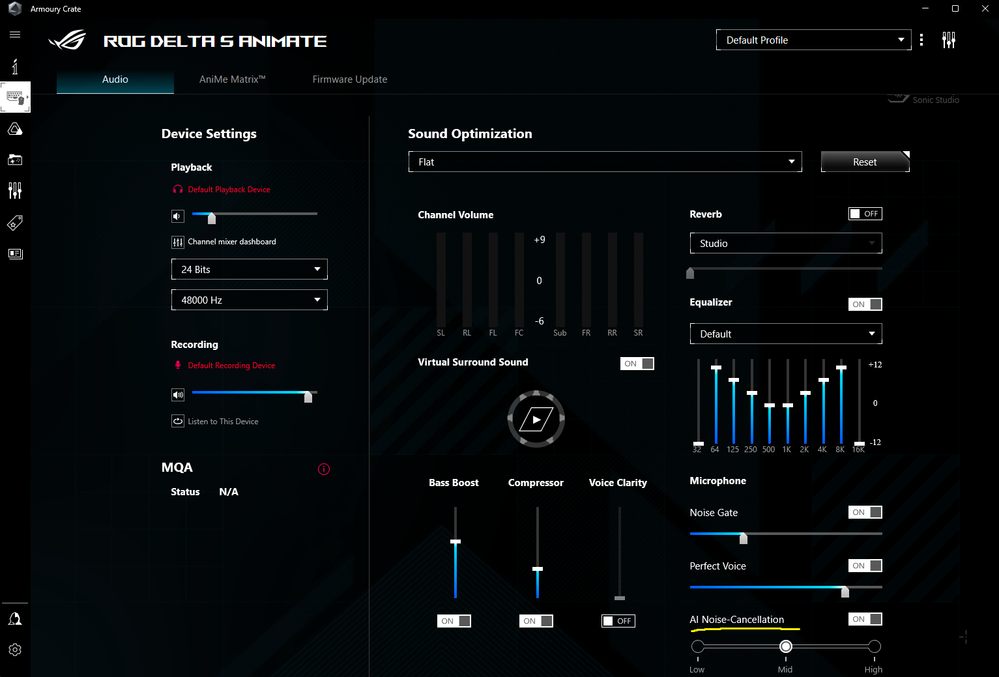The image size is (999, 677).
Task: Click the Listen to This Device icon
Action: pos(178,421)
